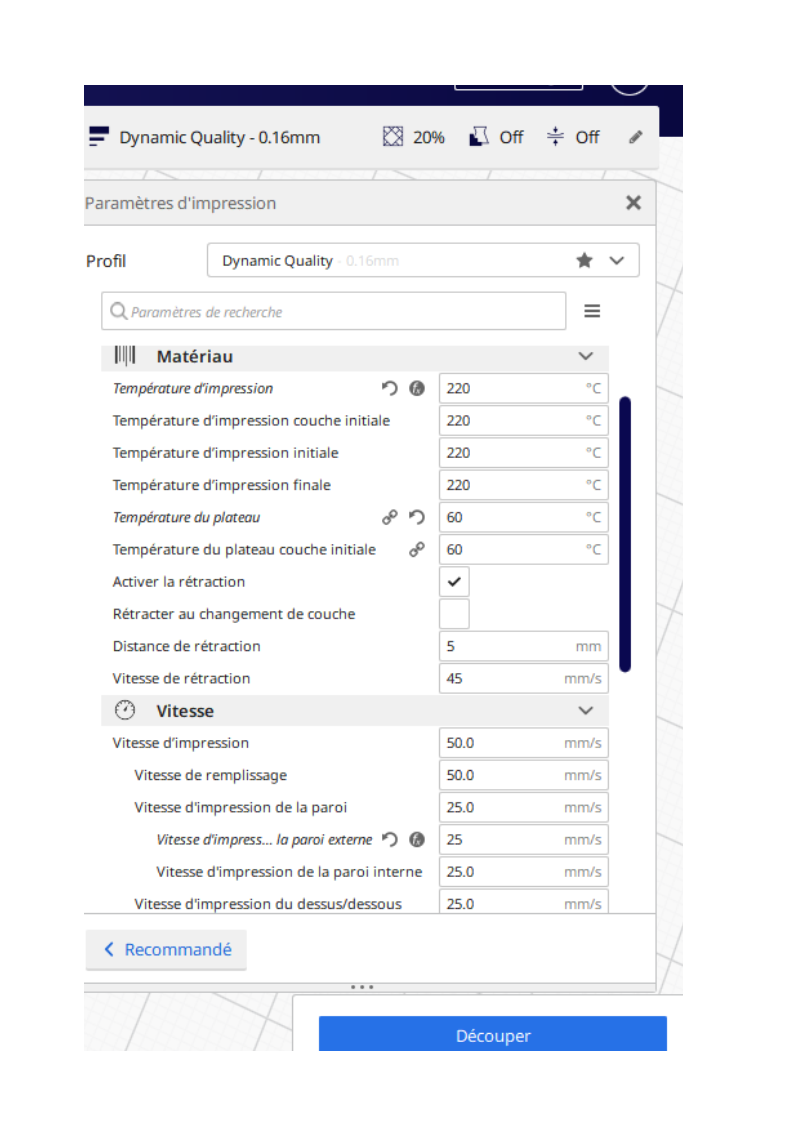The height and width of the screenshot is (1122, 793).
Task: Click the star icon in the Profil selector
Action: [584, 260]
